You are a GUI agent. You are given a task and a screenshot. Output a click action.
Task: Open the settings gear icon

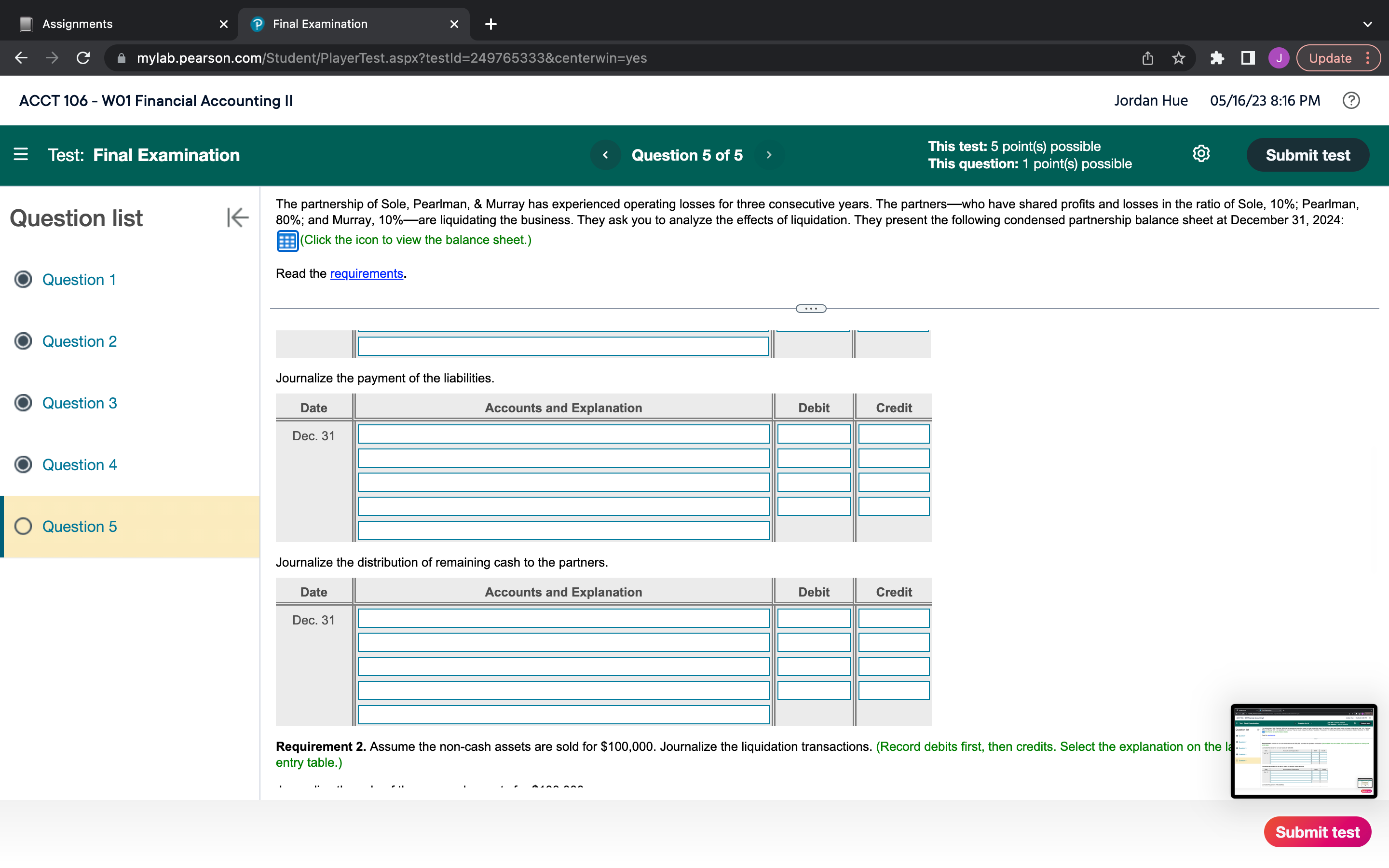1200,154
